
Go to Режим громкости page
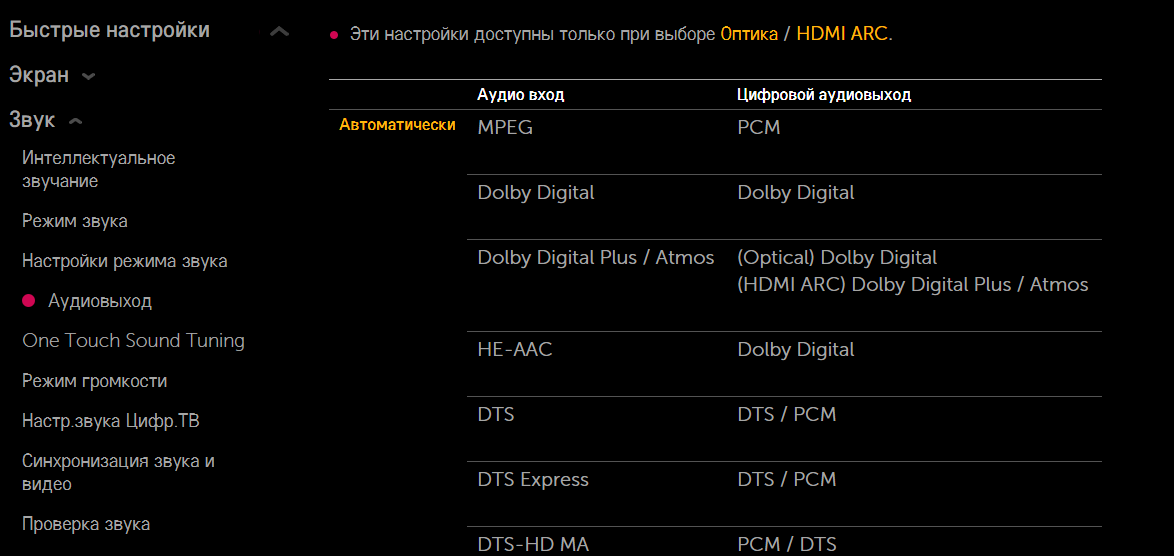pyautogui.click(x=95, y=381)
